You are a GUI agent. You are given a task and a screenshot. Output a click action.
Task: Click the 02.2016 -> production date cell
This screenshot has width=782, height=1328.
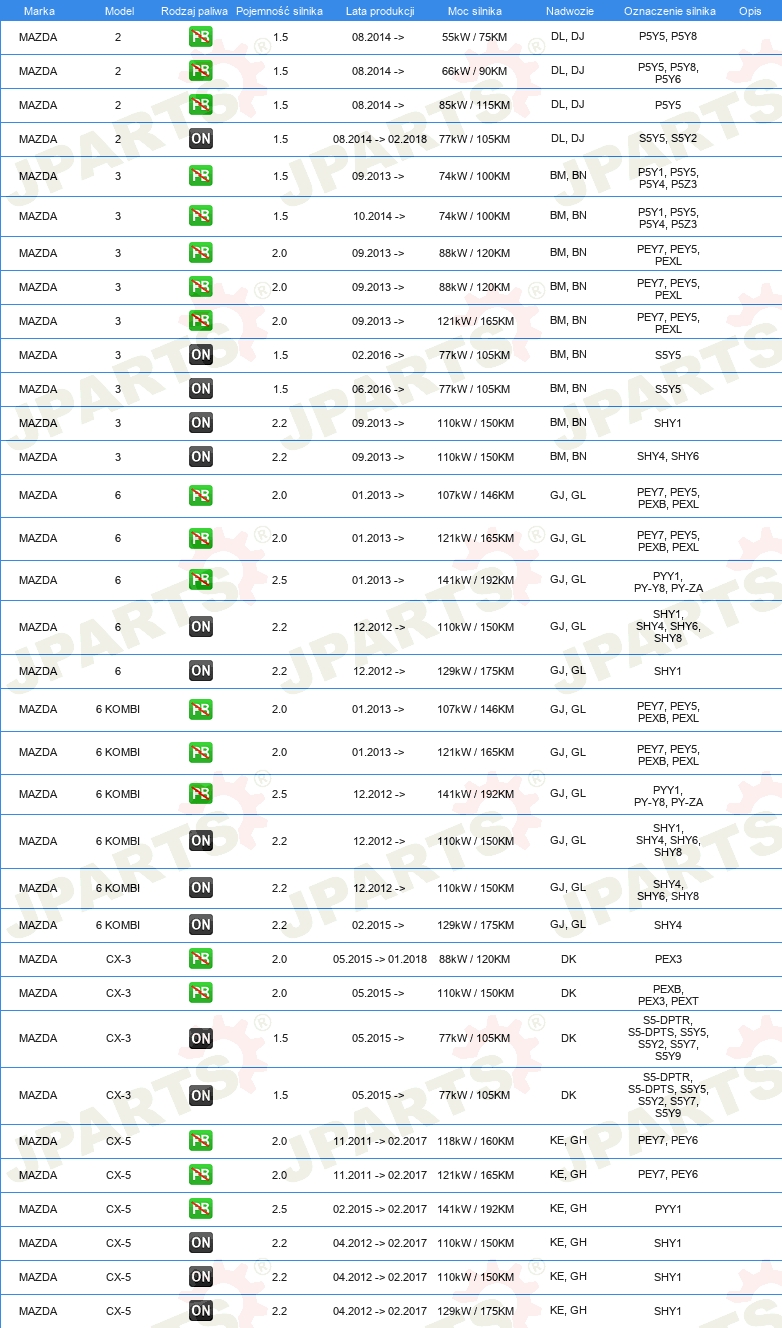[x=380, y=355]
